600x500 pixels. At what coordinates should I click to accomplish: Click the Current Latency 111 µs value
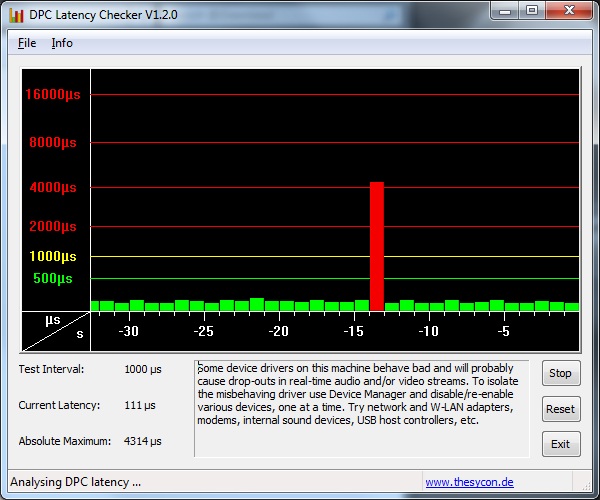tap(139, 405)
